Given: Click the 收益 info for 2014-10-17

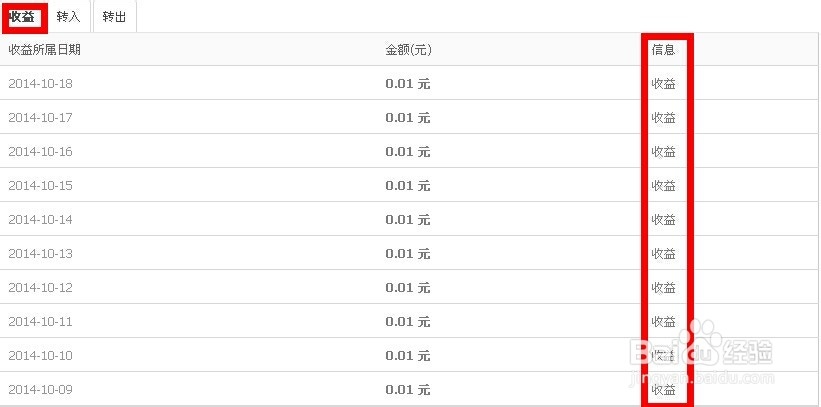Looking at the screenshot, I should pos(663,118).
